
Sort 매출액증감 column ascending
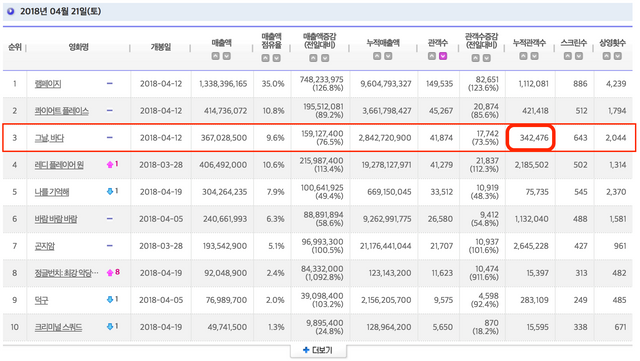(313, 58)
